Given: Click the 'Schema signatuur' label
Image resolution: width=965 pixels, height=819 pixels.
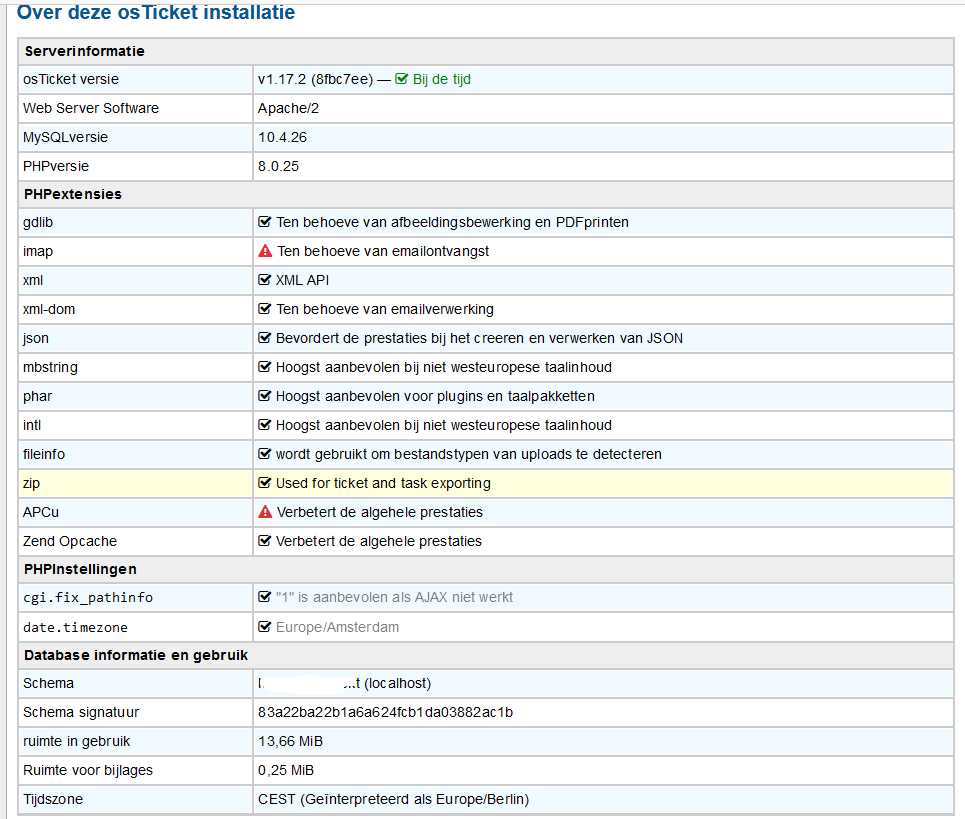Looking at the screenshot, I should (x=81, y=712).
